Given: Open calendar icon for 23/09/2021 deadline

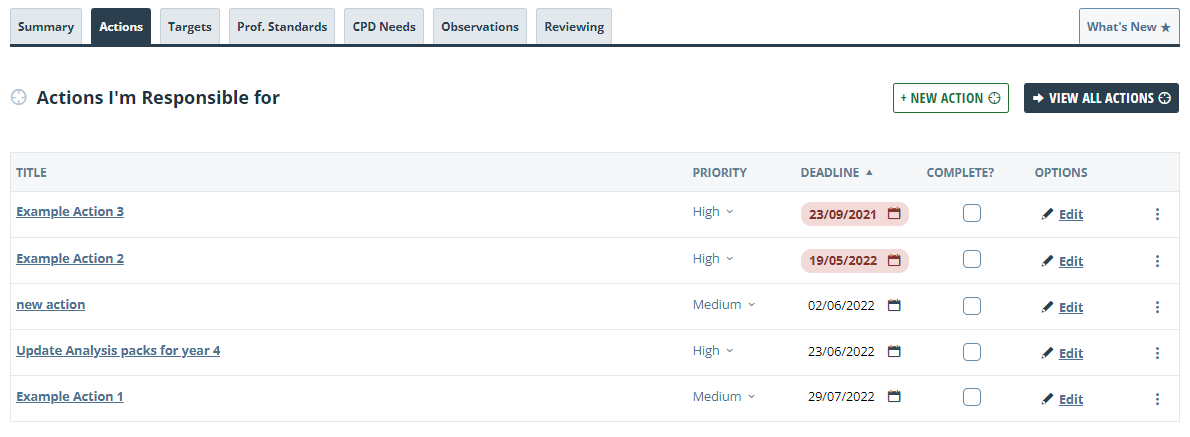Looking at the screenshot, I should pos(894,214).
